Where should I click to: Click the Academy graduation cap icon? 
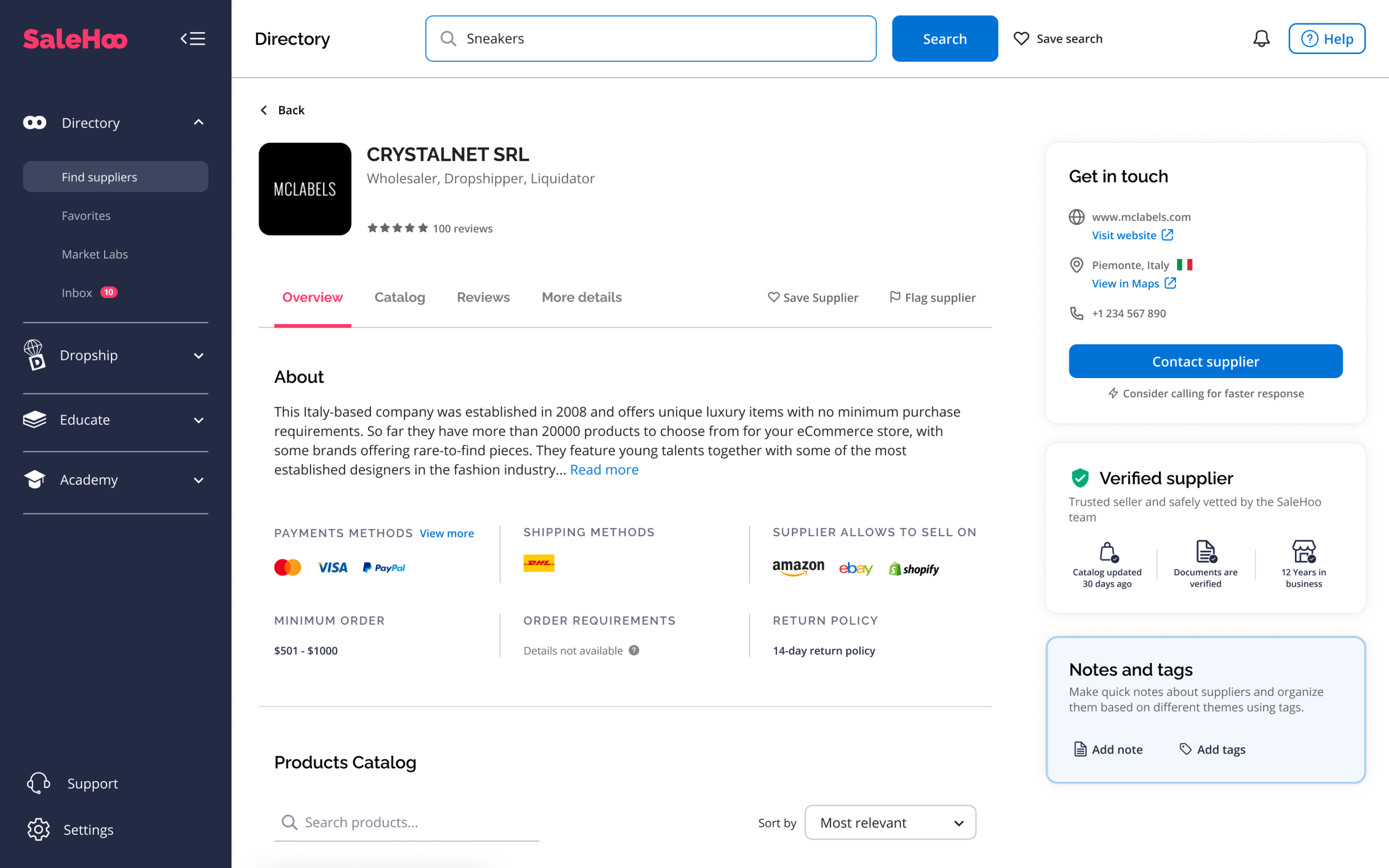34,479
